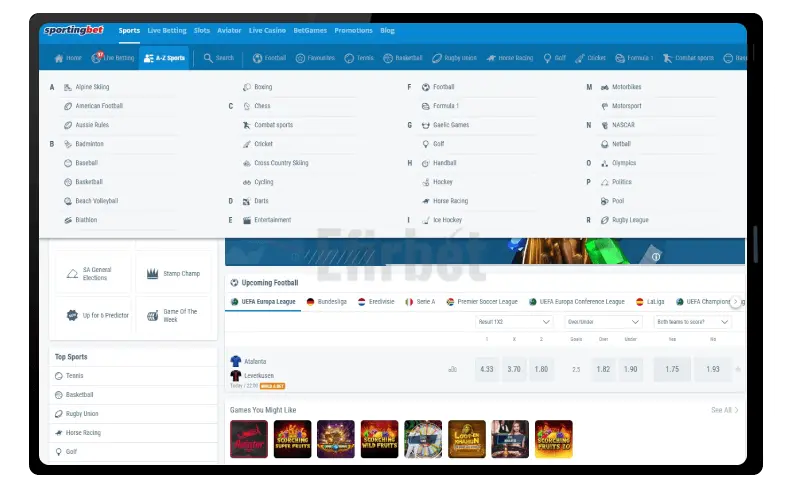Image resolution: width=796 pixels, height=496 pixels.
Task: Select the Bundesliga tab
Action: pyautogui.click(x=326, y=302)
